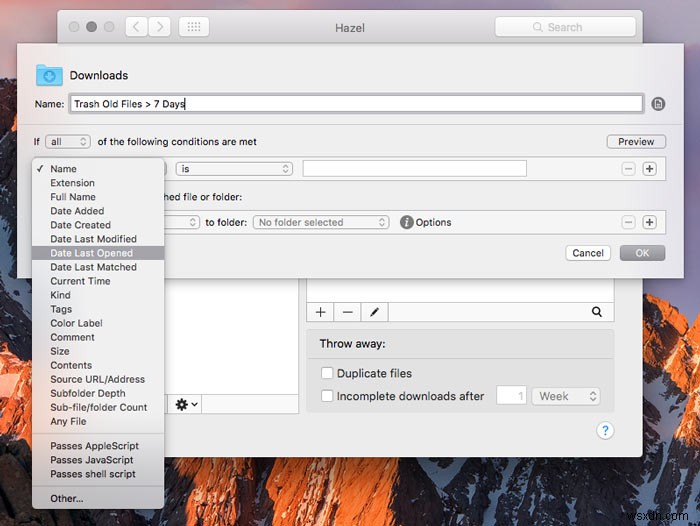Open the Week time unit dropdown
Image resolution: width=700 pixels, height=526 pixels.
click(566, 396)
